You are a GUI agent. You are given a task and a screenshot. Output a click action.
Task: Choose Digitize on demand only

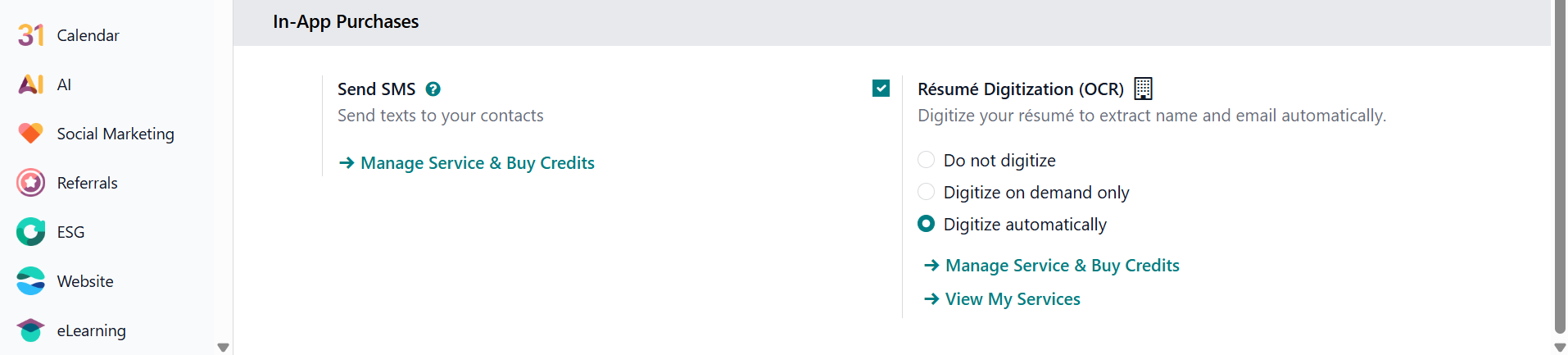pos(926,192)
